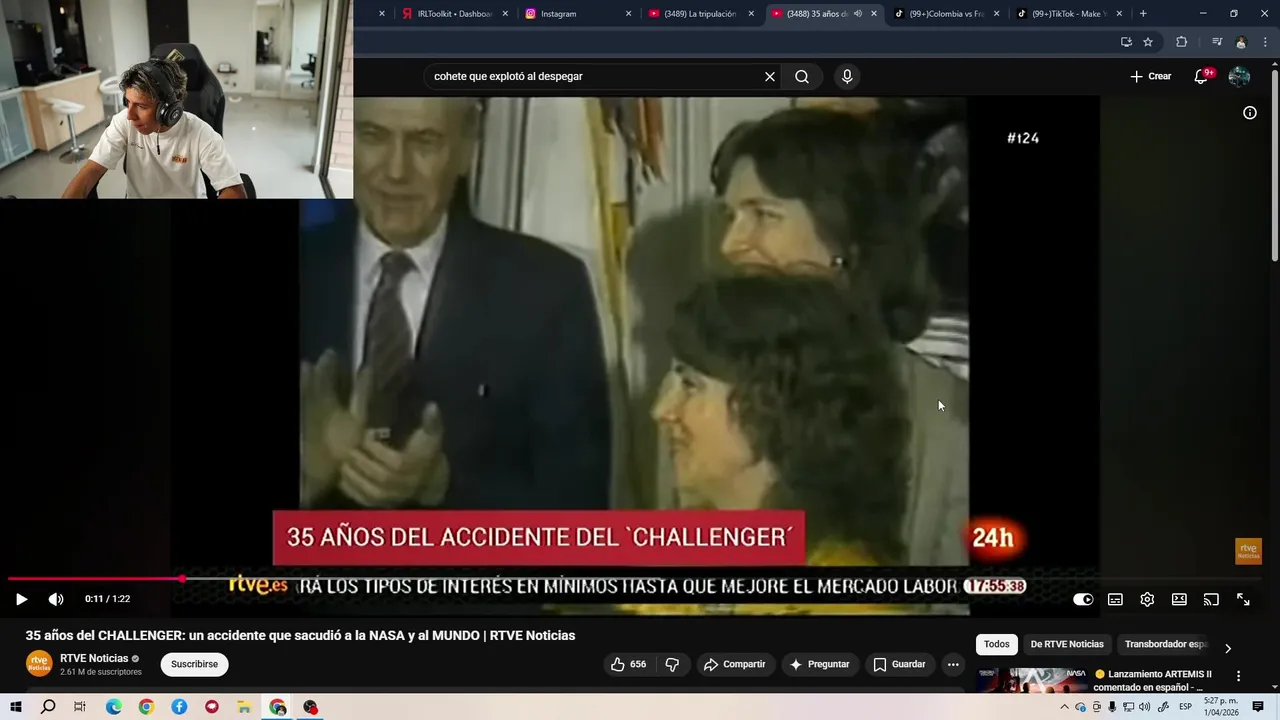Click the Preguntar button
The width and height of the screenshot is (1280, 720).
(820, 664)
